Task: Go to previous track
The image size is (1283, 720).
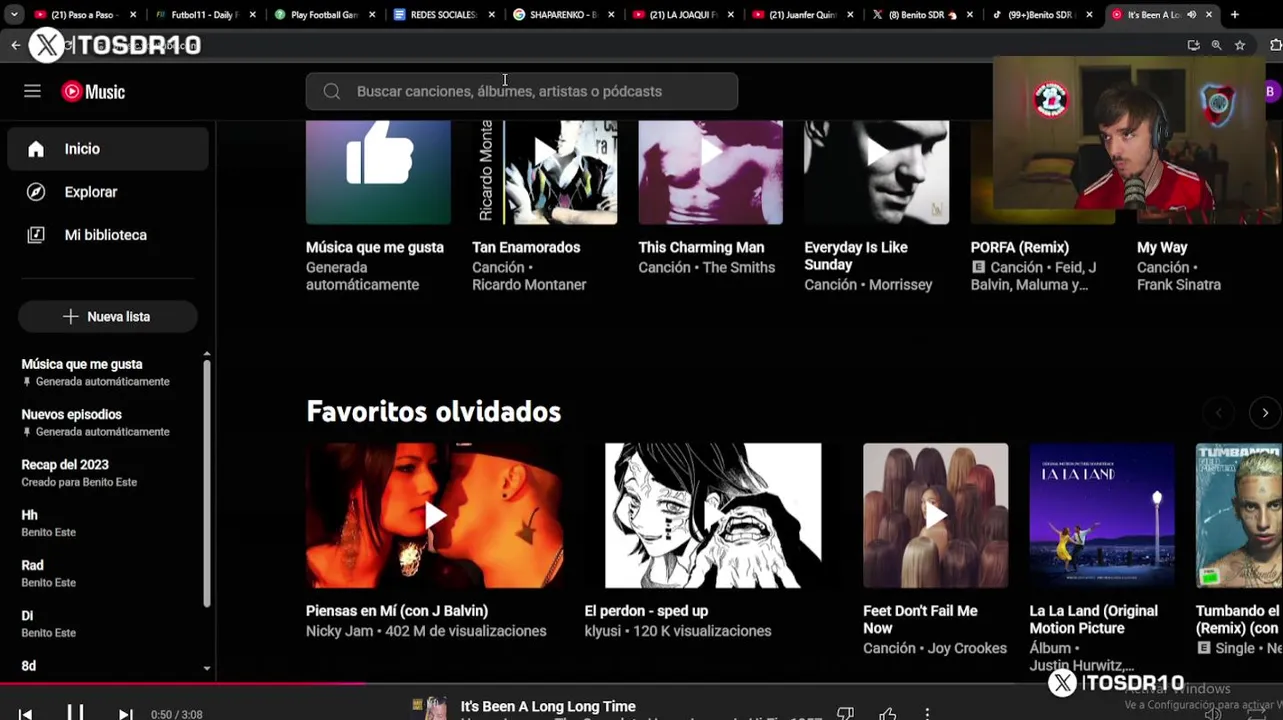Action: 25,714
